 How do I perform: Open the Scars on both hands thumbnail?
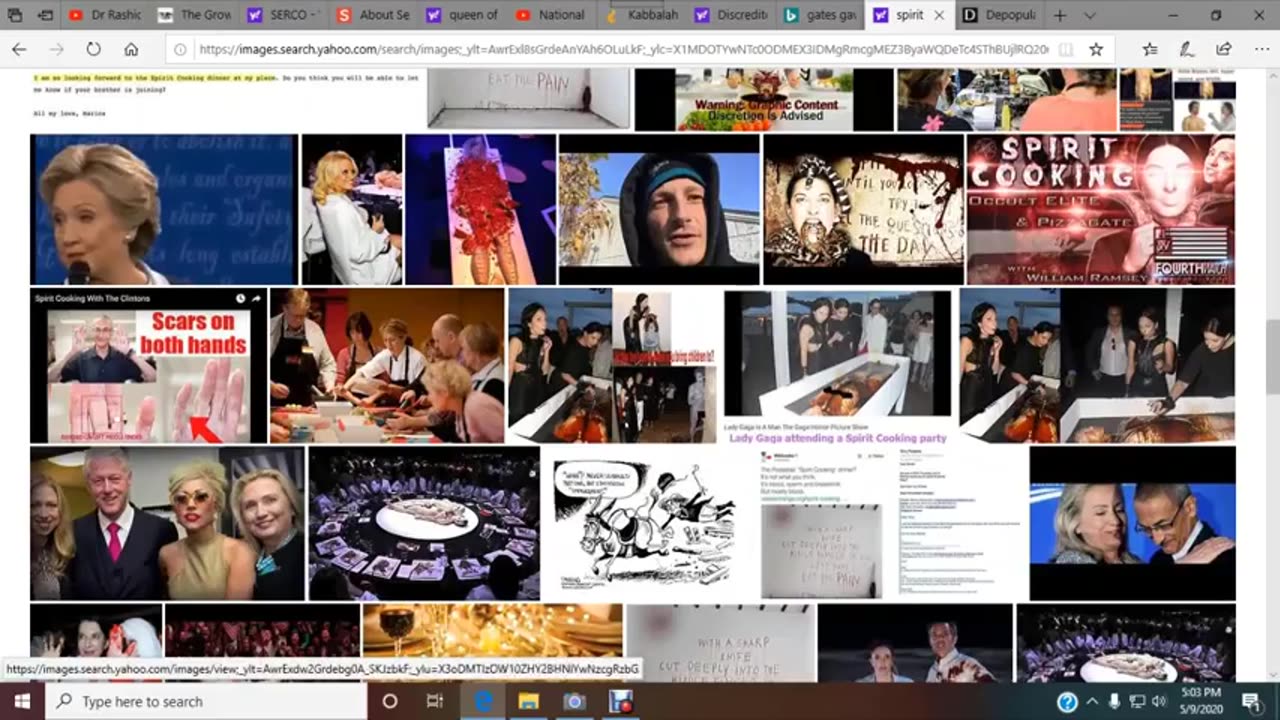148,365
